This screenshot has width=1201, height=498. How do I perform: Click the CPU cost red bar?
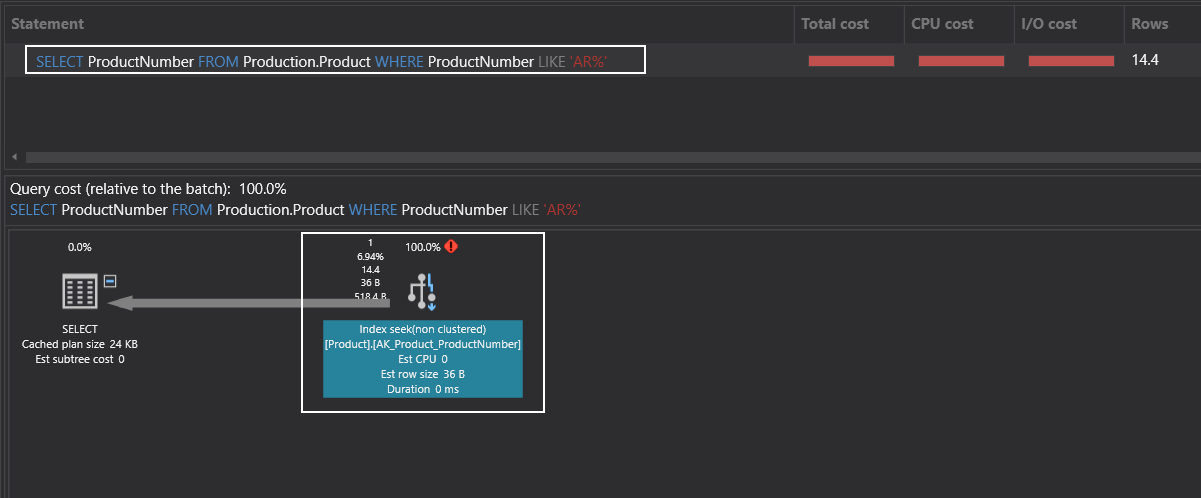961,61
